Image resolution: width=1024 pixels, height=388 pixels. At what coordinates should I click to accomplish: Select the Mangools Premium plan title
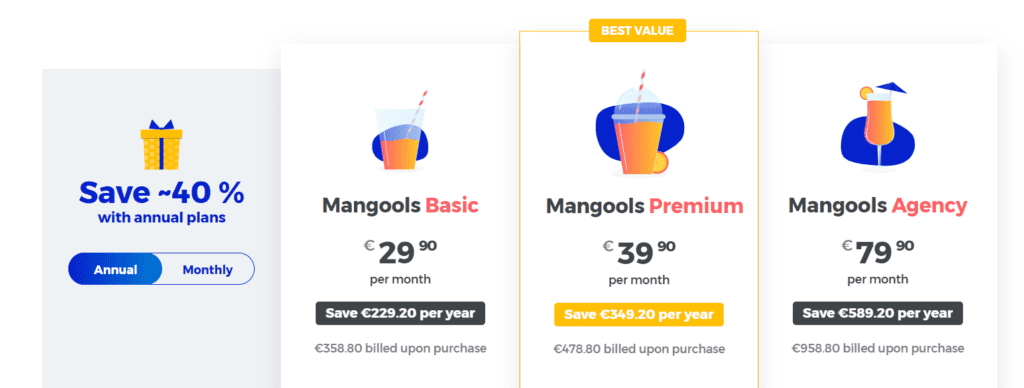tap(645, 206)
